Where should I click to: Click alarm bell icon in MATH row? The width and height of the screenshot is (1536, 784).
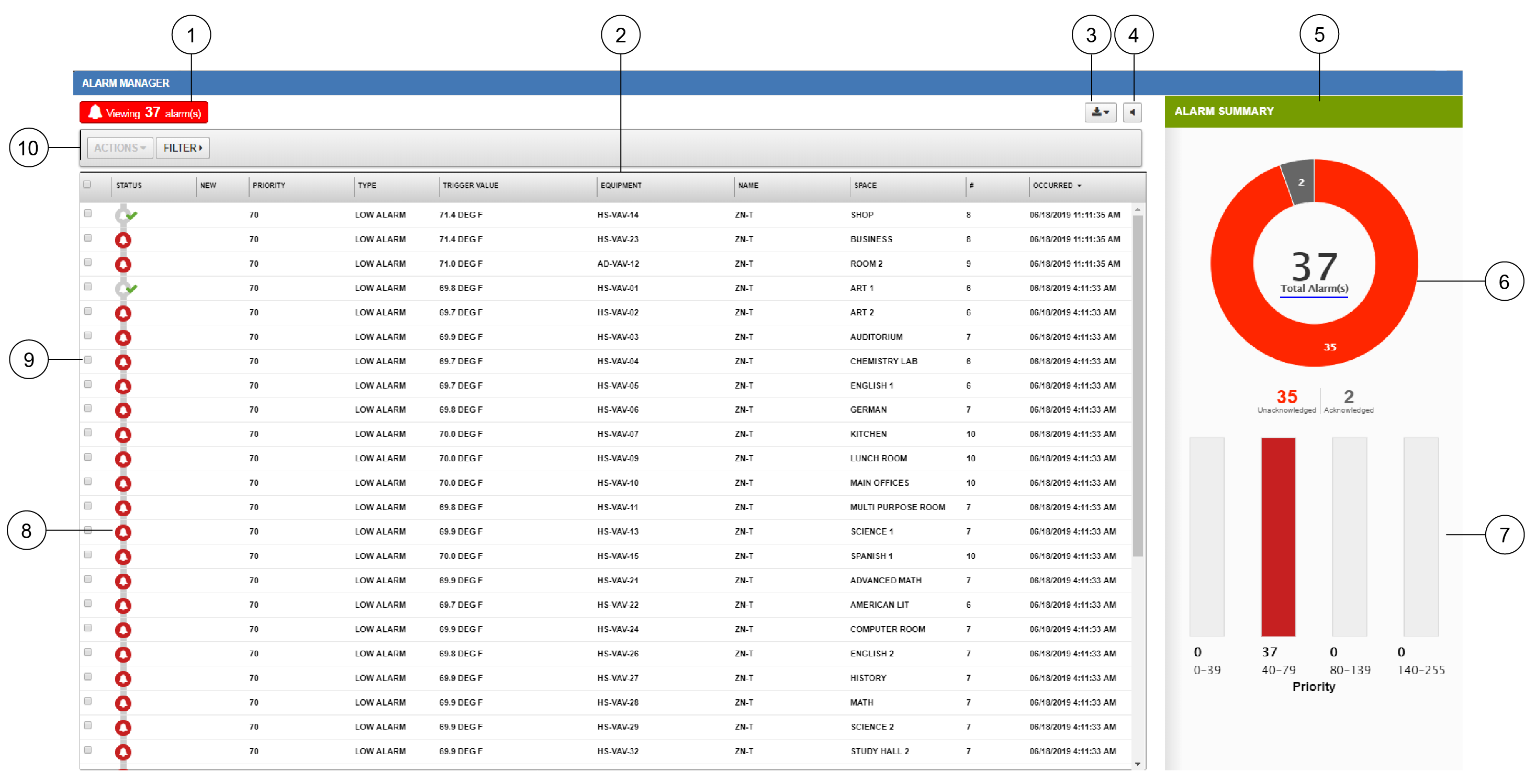[x=124, y=703]
